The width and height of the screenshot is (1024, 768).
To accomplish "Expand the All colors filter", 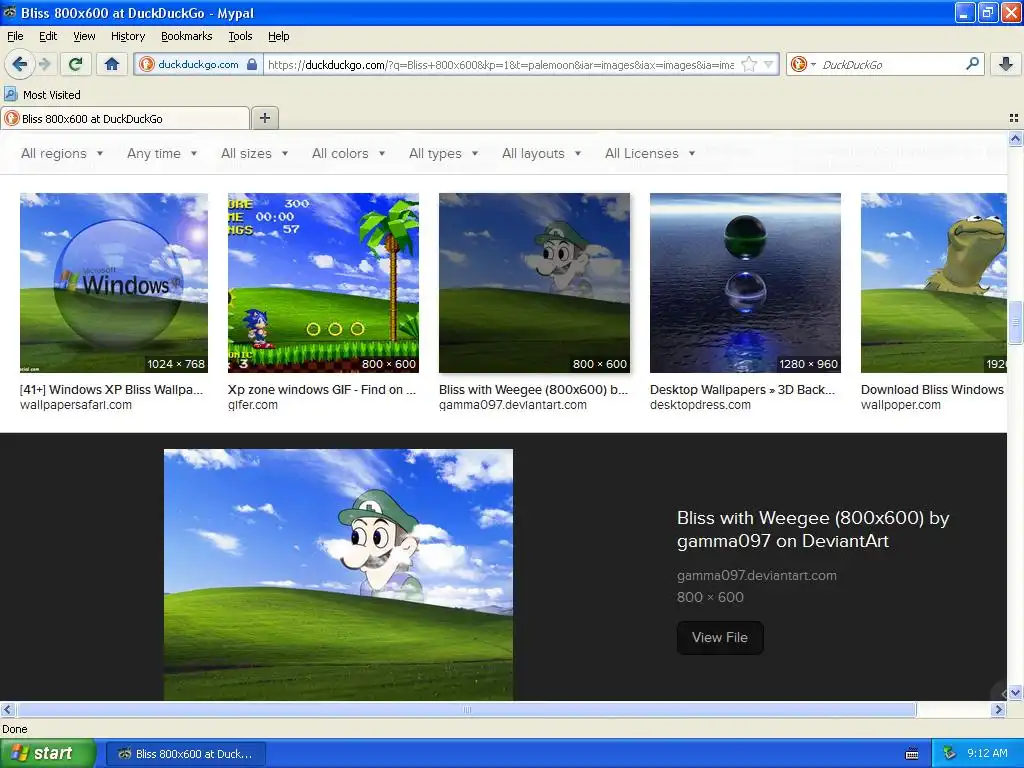I will 348,153.
